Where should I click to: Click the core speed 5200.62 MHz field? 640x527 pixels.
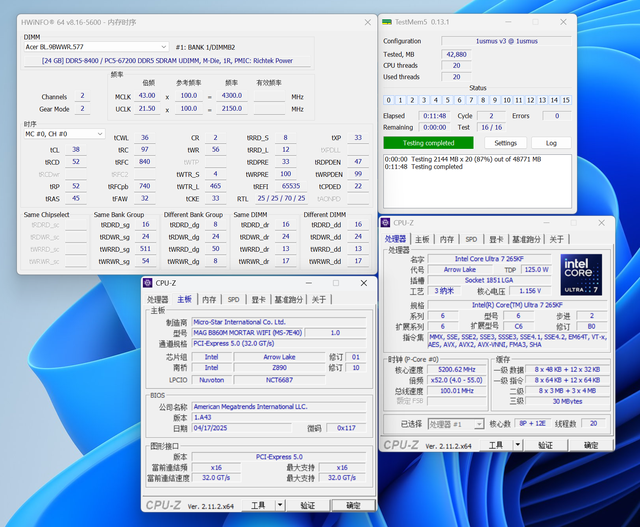click(457, 369)
